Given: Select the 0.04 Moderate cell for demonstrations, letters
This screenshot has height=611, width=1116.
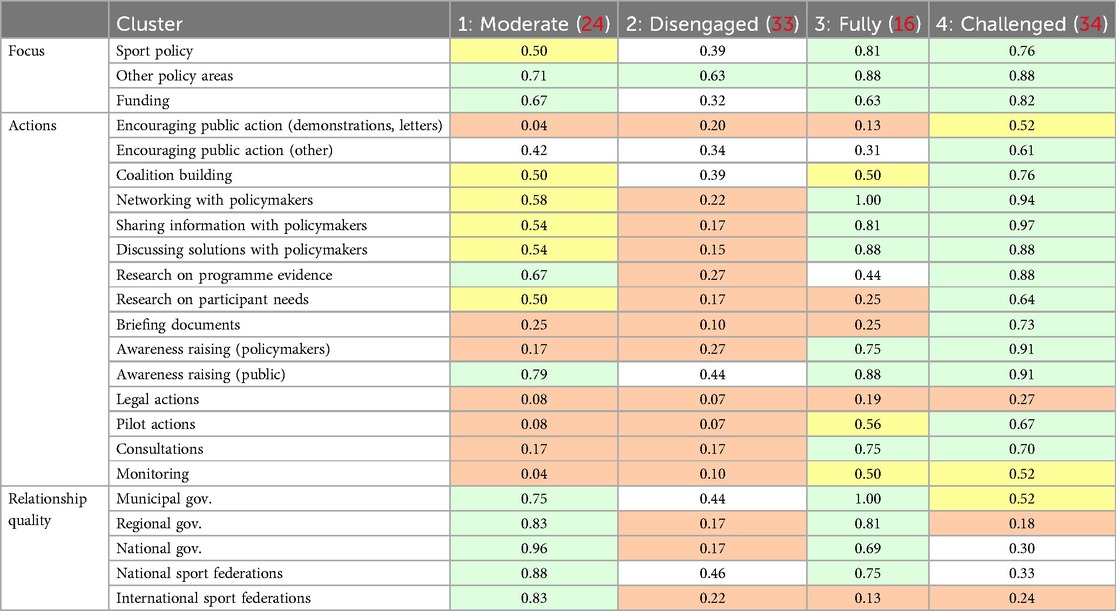Looking at the screenshot, I should tap(534, 125).
